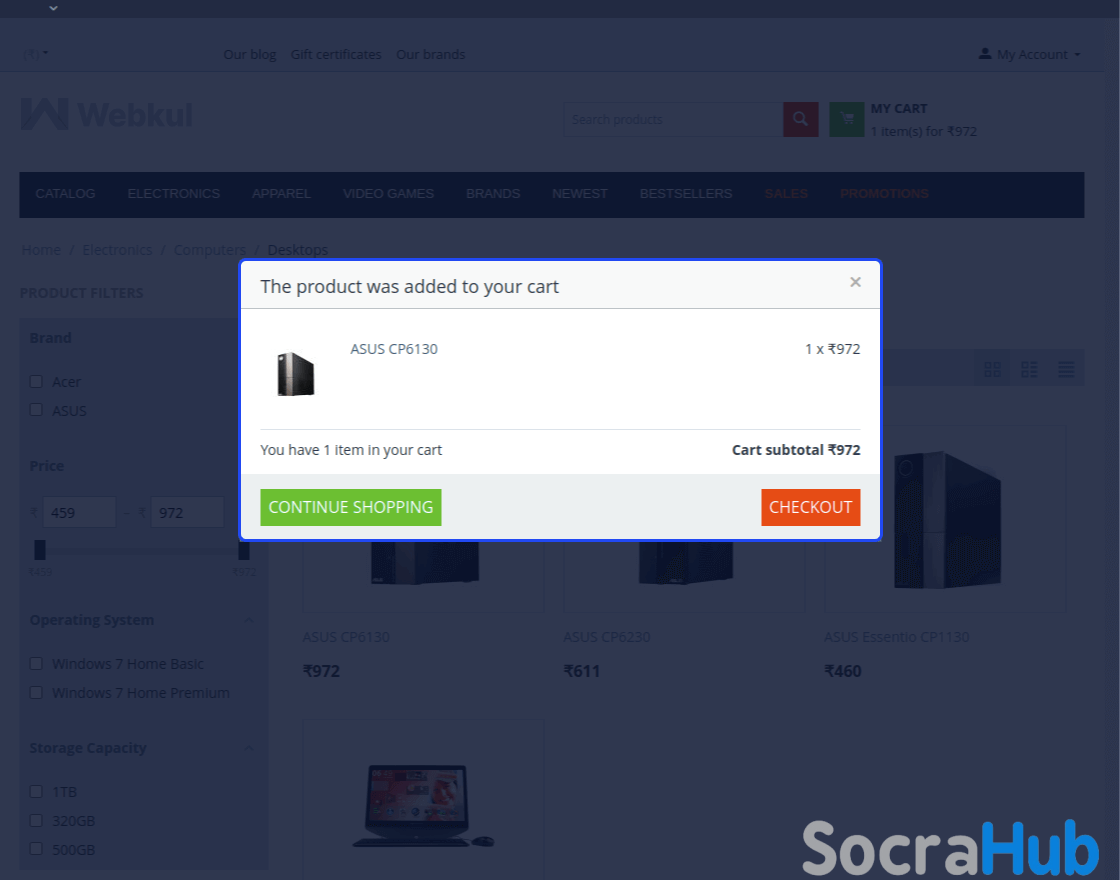Collapse the Storage Capacity filter section
Screen dimensions: 1120x880
tap(249, 748)
